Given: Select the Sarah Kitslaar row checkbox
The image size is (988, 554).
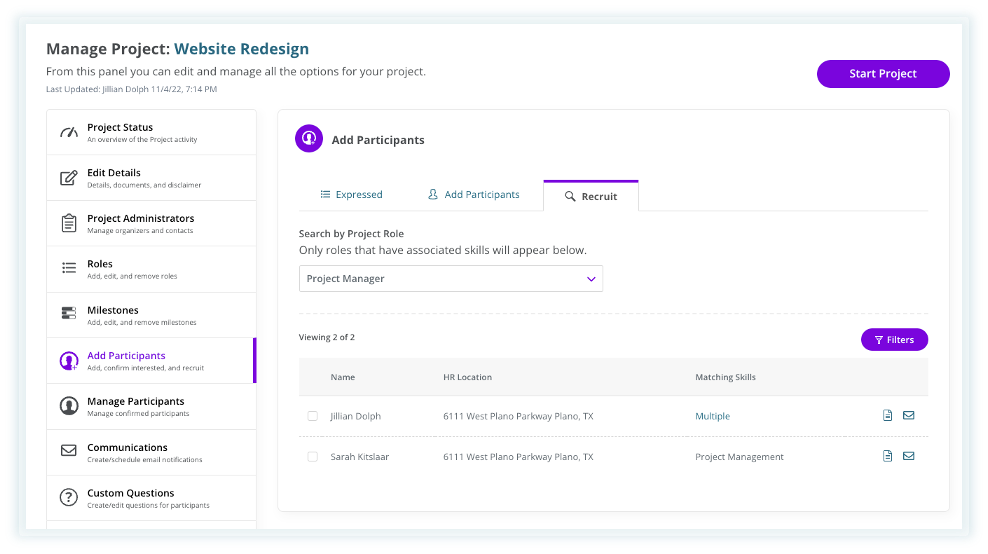Looking at the screenshot, I should click(x=313, y=457).
